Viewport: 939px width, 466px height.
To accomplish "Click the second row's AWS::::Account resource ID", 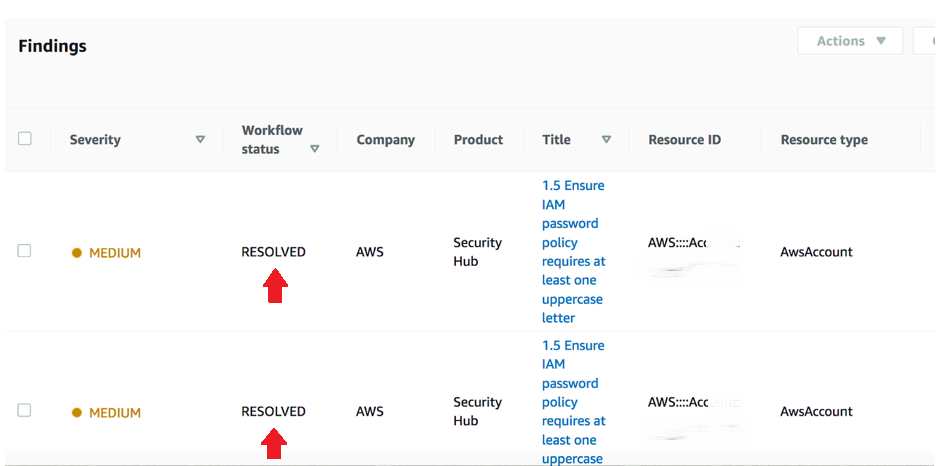I will point(694,403).
